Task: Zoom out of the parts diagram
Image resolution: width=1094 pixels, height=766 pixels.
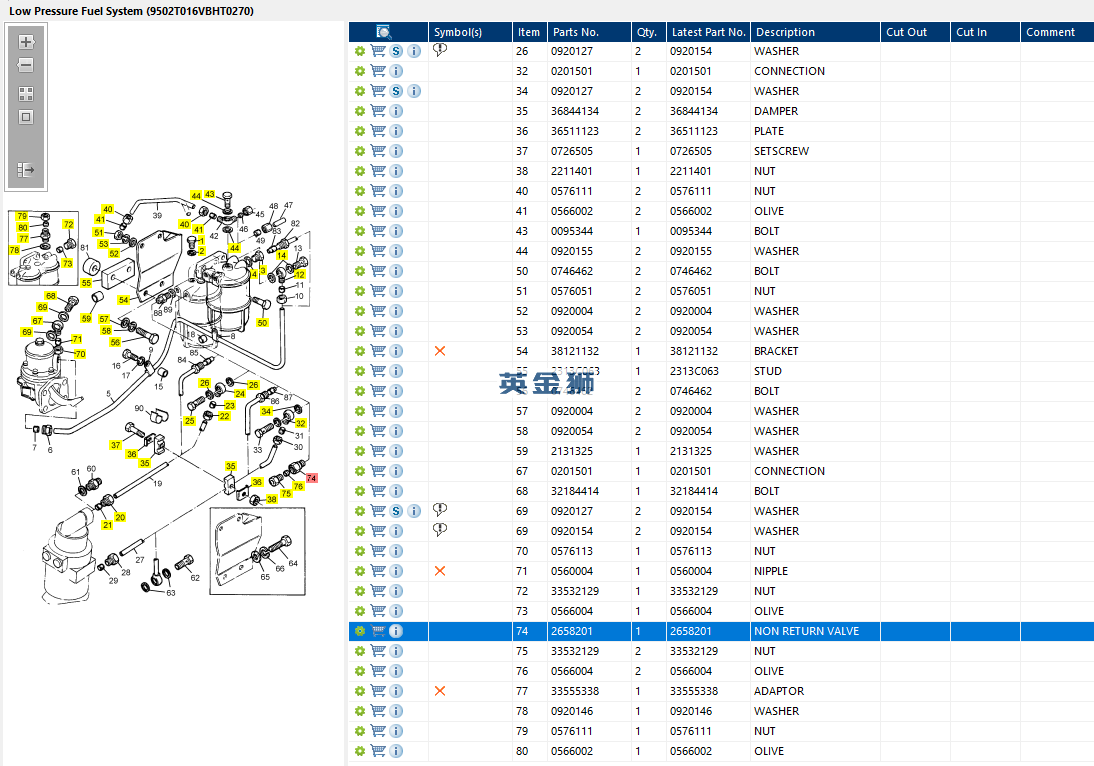Action: coord(26,66)
